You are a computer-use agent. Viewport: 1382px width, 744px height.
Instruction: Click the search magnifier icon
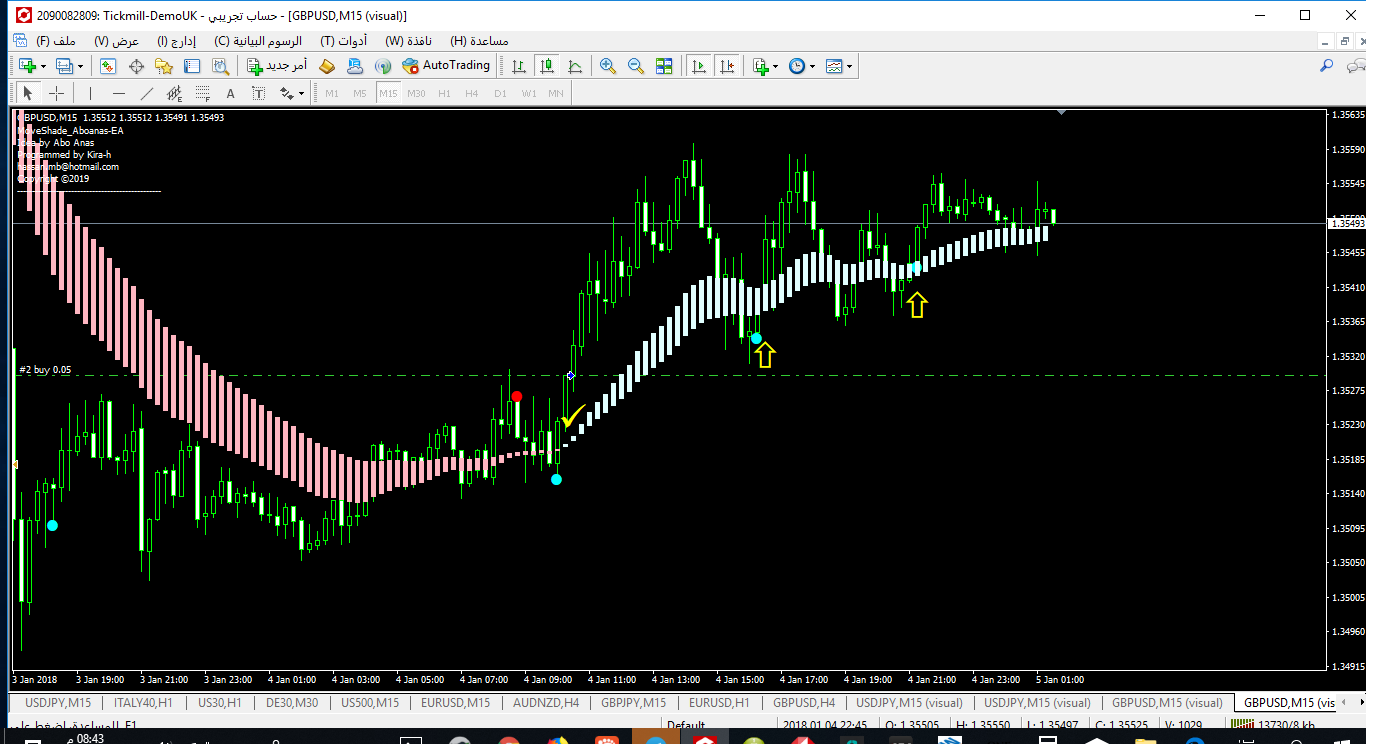1327,66
